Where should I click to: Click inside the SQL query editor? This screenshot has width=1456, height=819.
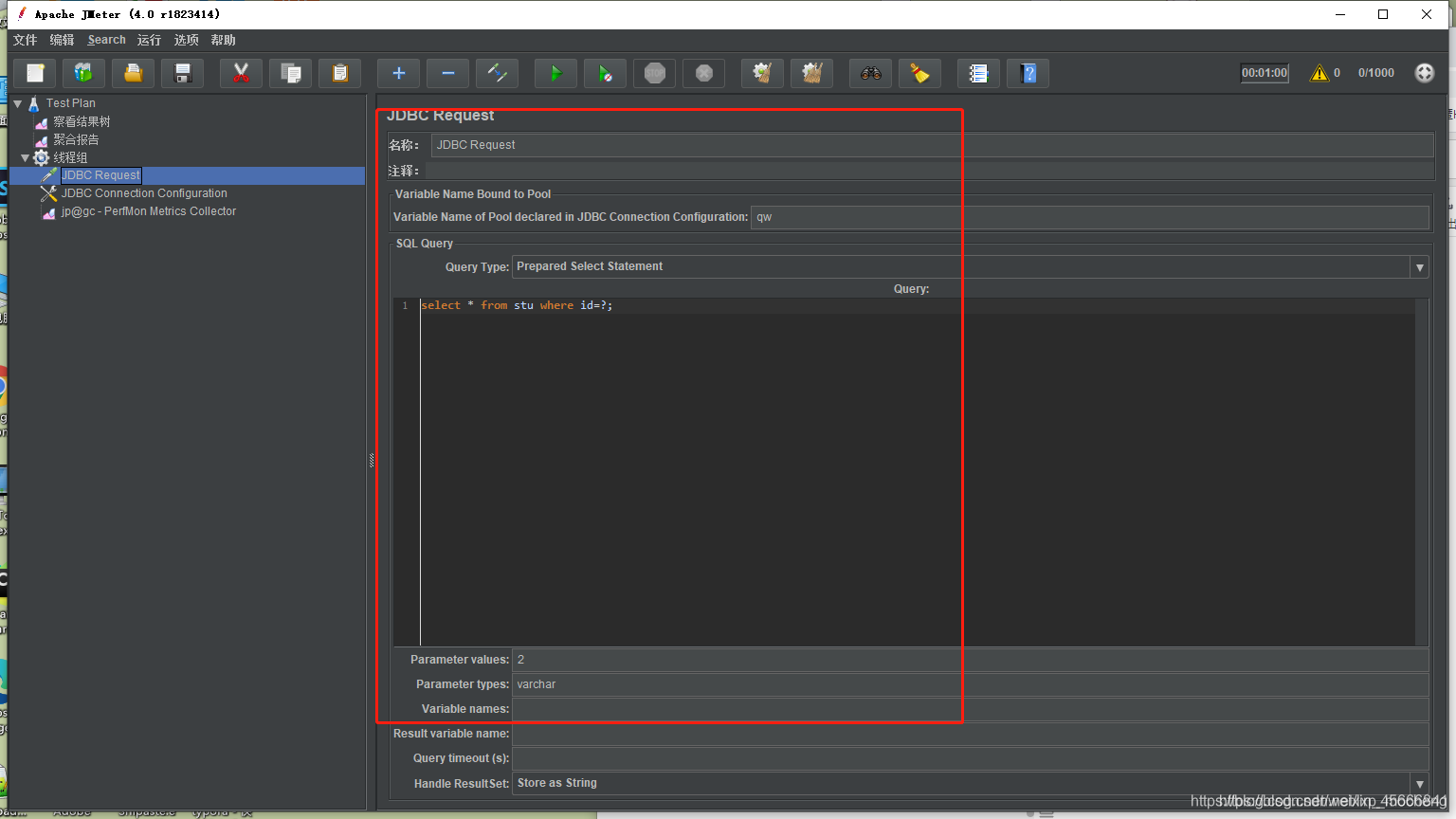click(x=918, y=474)
